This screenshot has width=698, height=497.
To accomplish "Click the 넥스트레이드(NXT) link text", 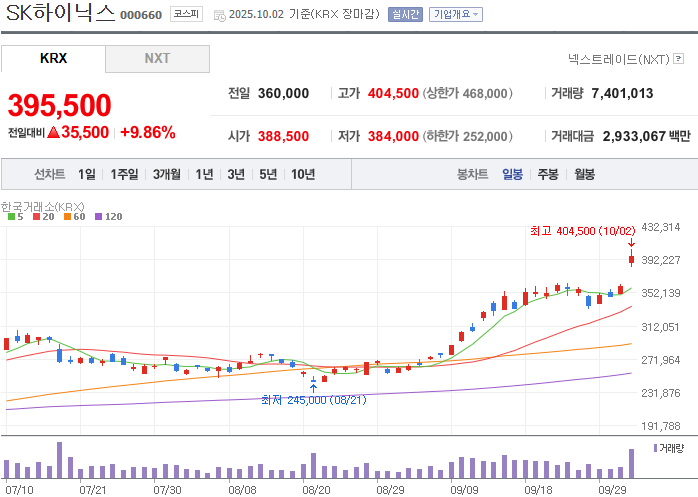I will (618, 59).
